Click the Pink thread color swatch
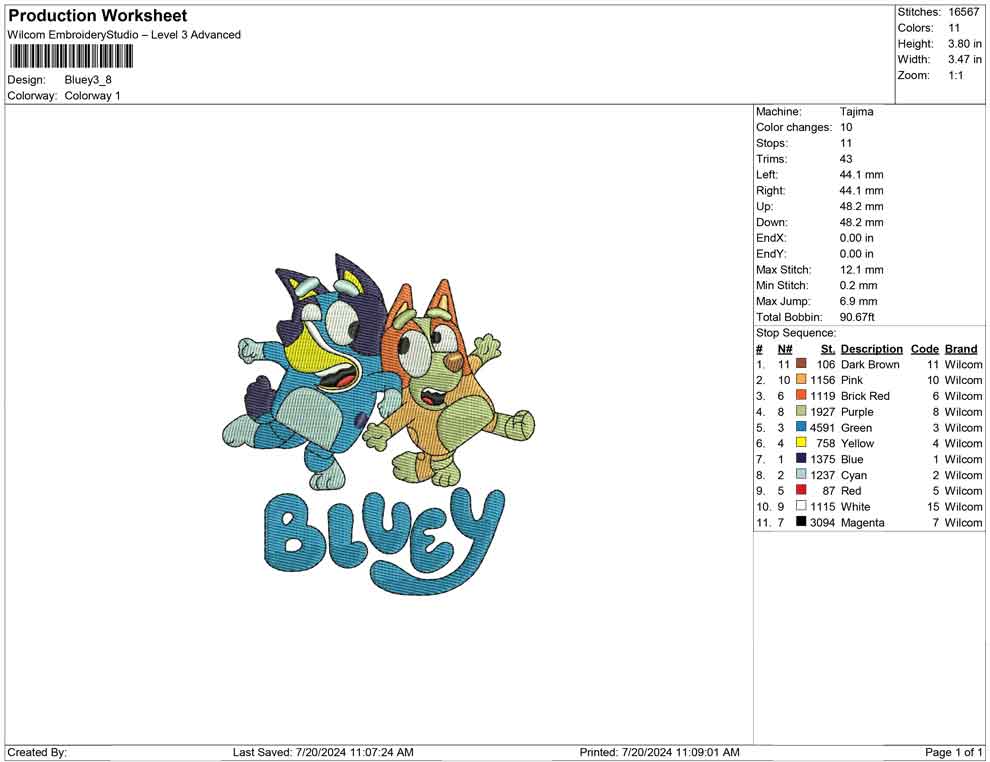990x762 pixels. point(801,379)
